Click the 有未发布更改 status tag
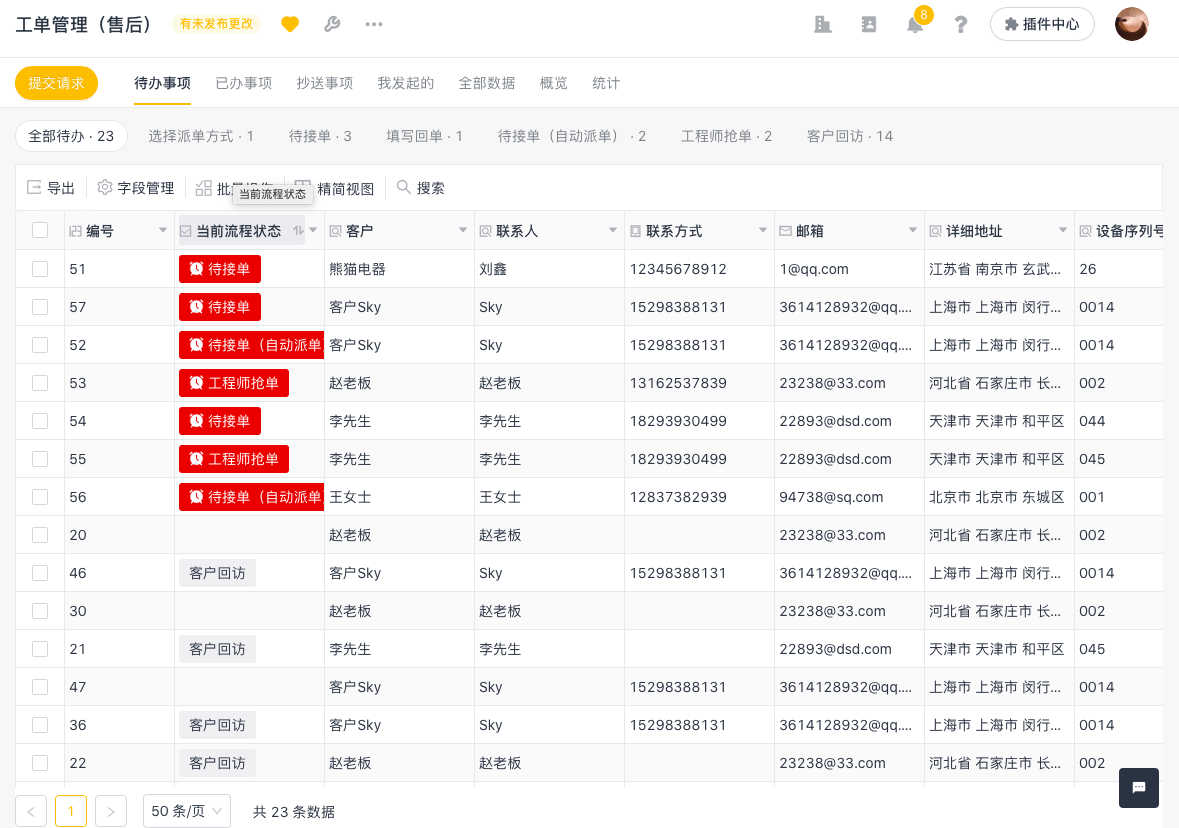 (217, 24)
